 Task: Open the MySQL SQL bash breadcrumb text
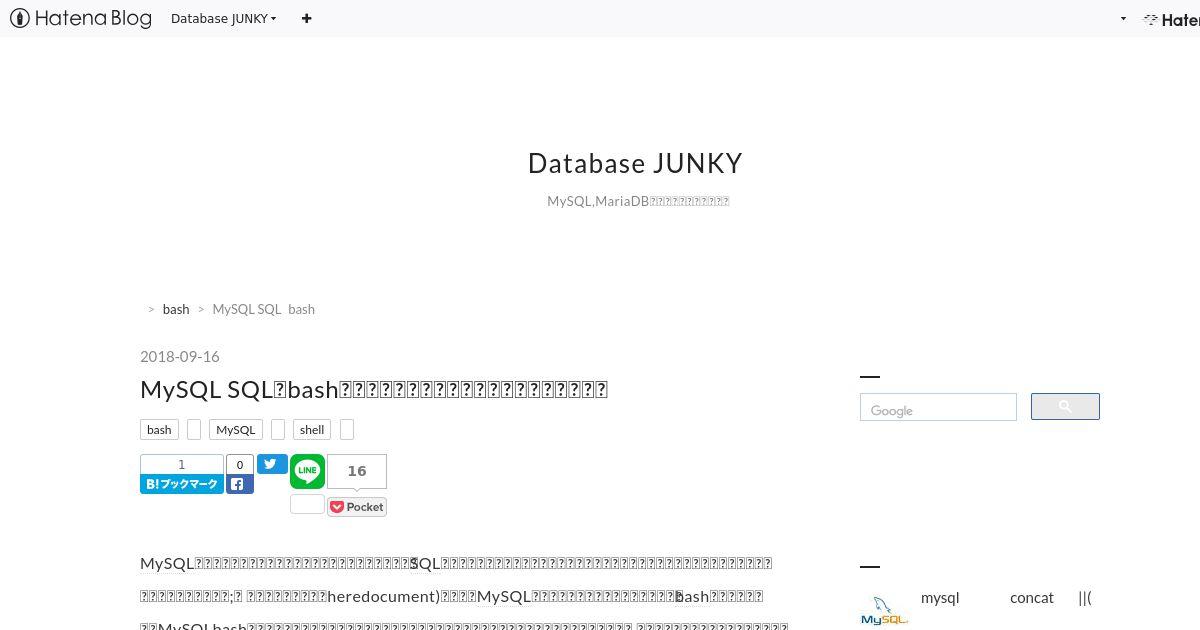(x=264, y=309)
